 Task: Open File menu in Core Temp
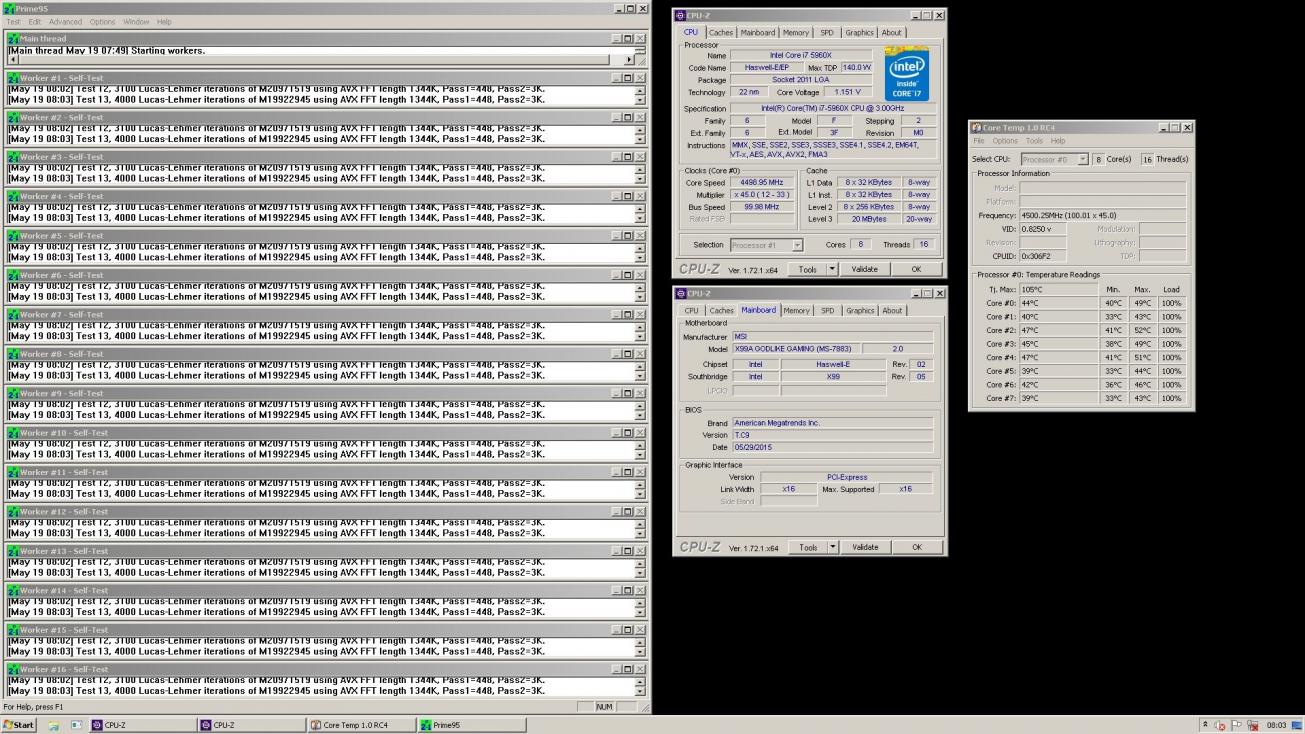(978, 141)
